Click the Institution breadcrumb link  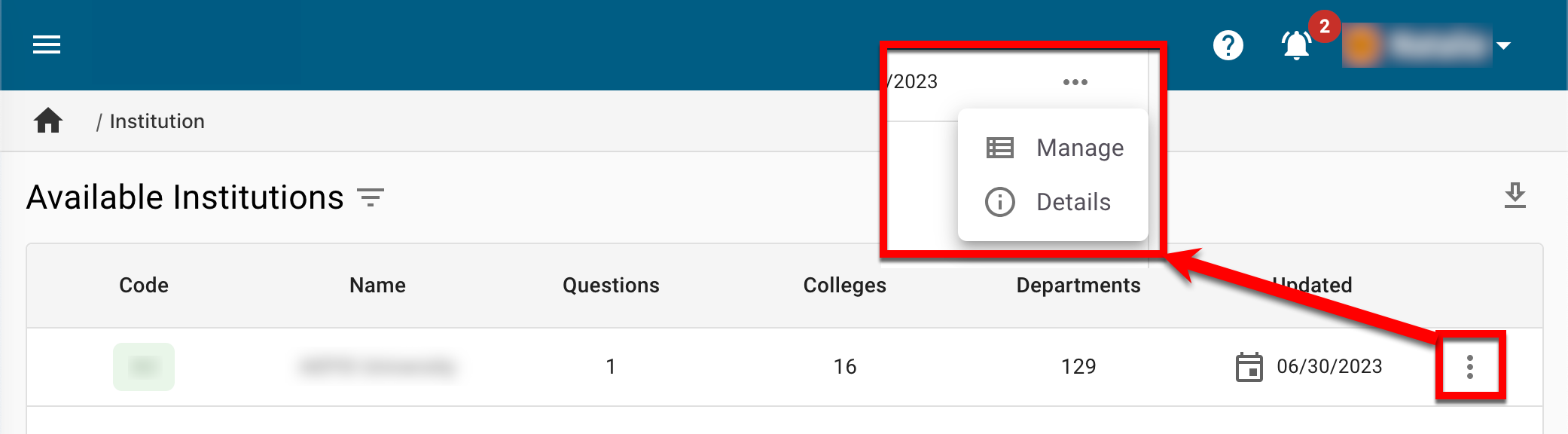click(157, 121)
